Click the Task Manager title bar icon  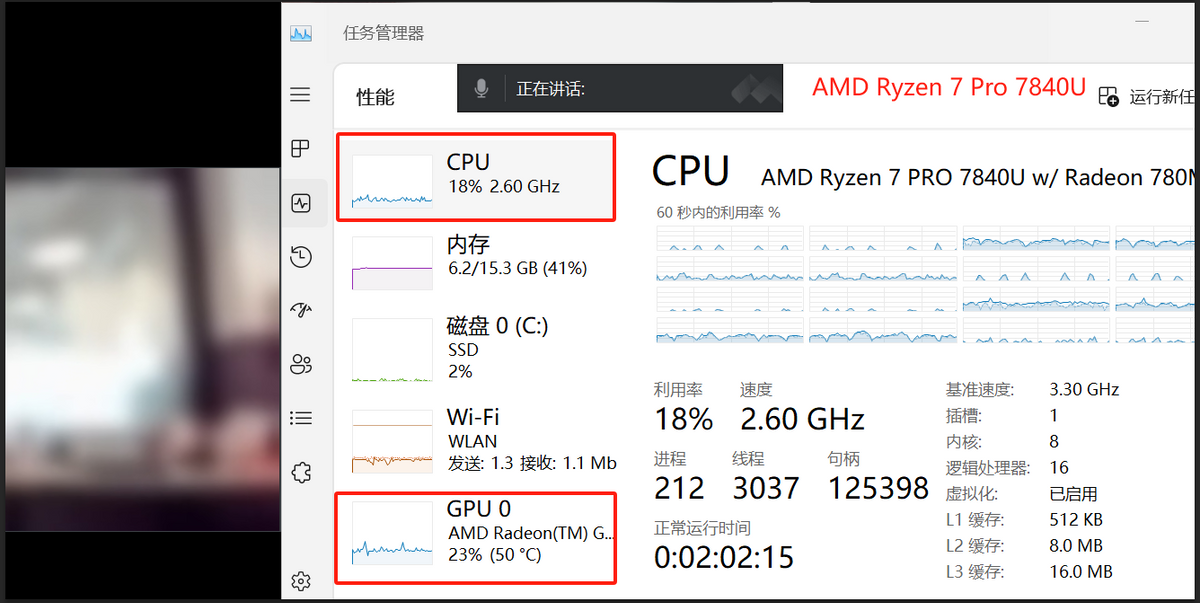[x=301, y=33]
